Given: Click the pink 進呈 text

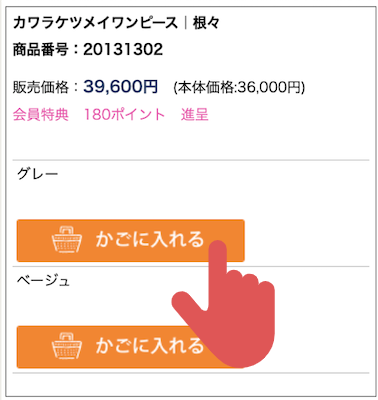Looking at the screenshot, I should pos(195,115).
